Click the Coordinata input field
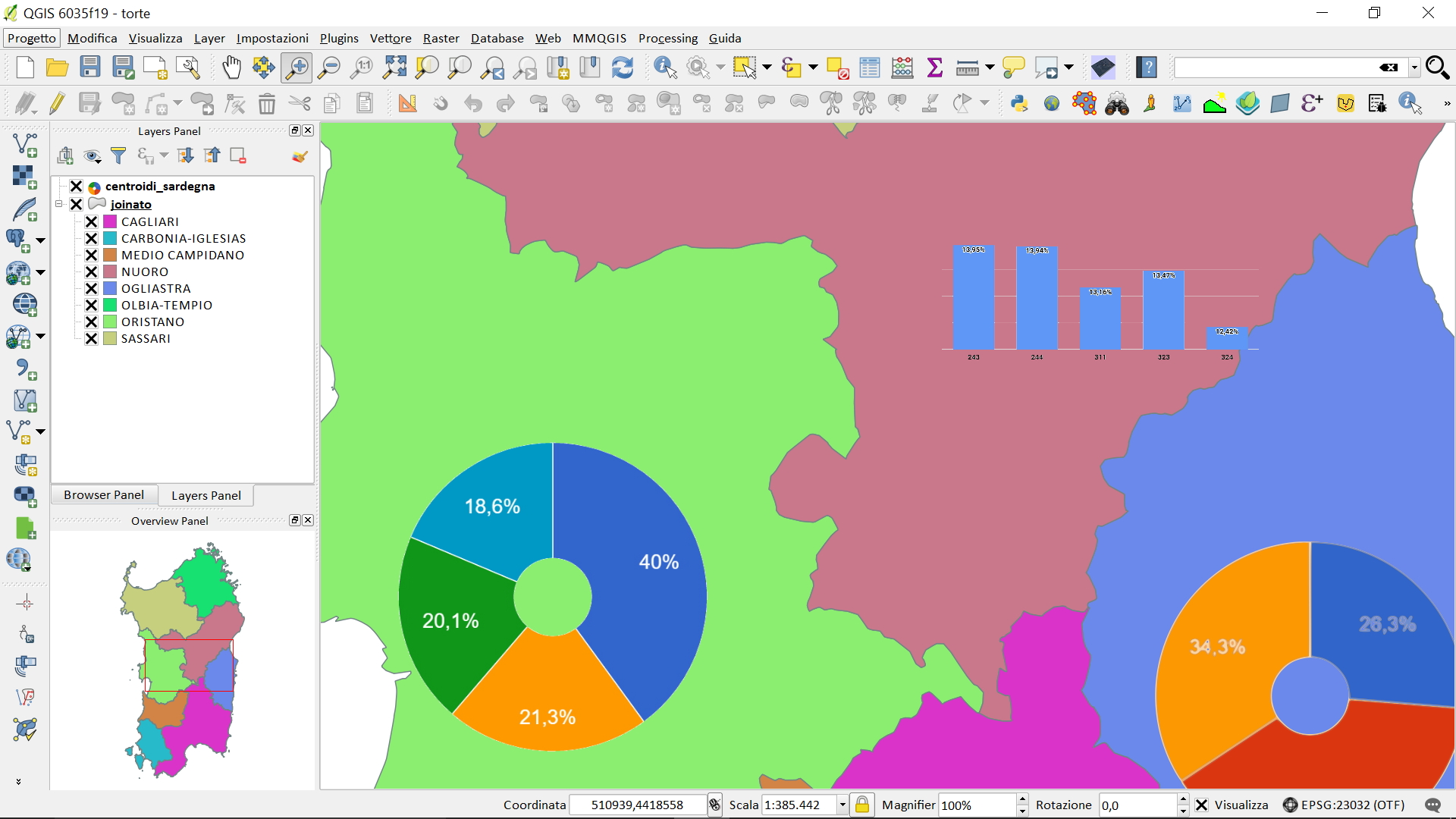1456x819 pixels. pos(637,805)
